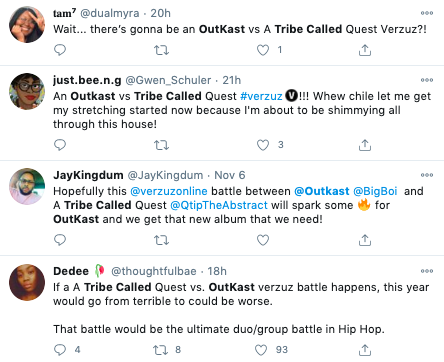444x362 pixels.
Task: View Dedee's profile picture
Action: 27,282
